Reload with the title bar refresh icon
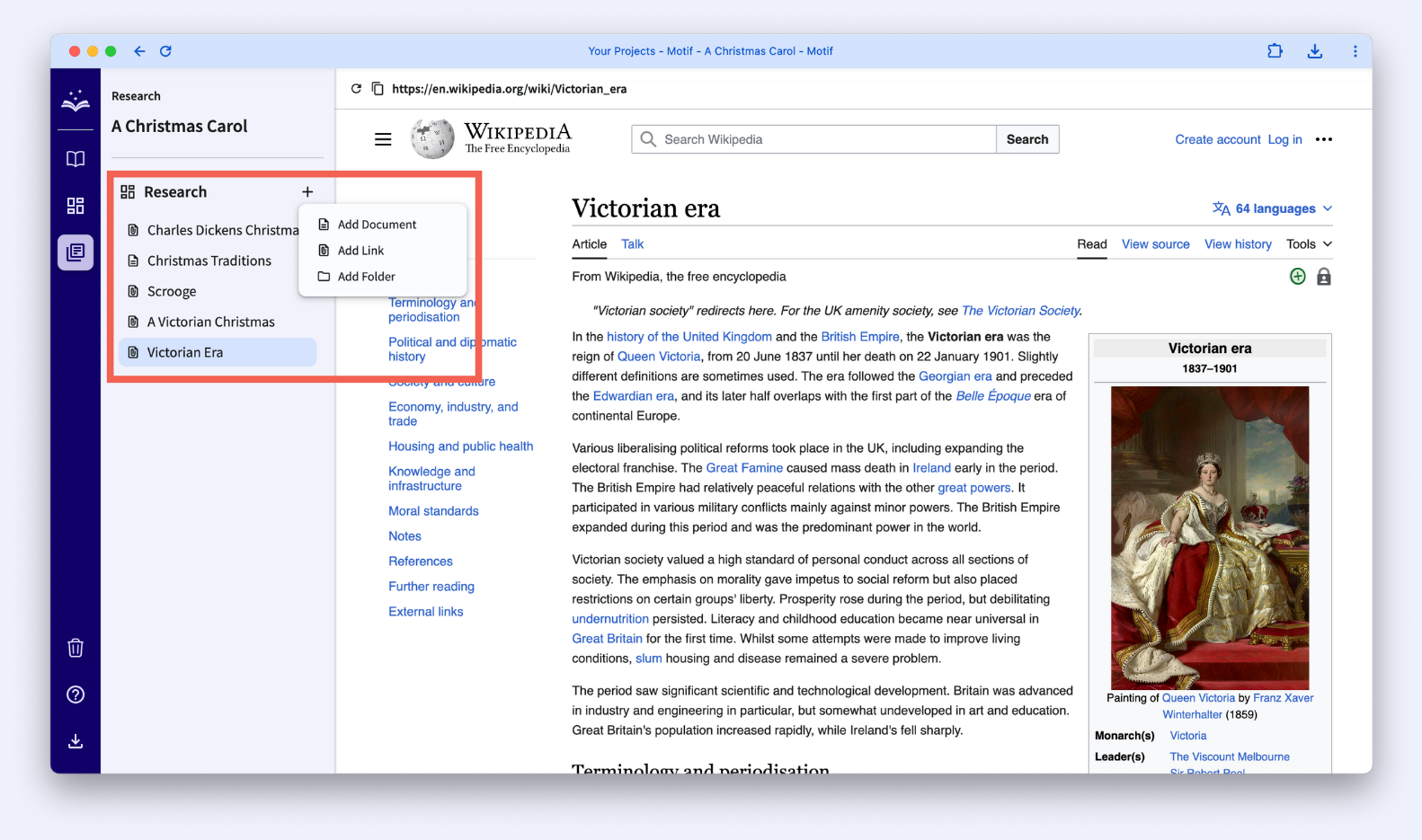 tap(165, 51)
